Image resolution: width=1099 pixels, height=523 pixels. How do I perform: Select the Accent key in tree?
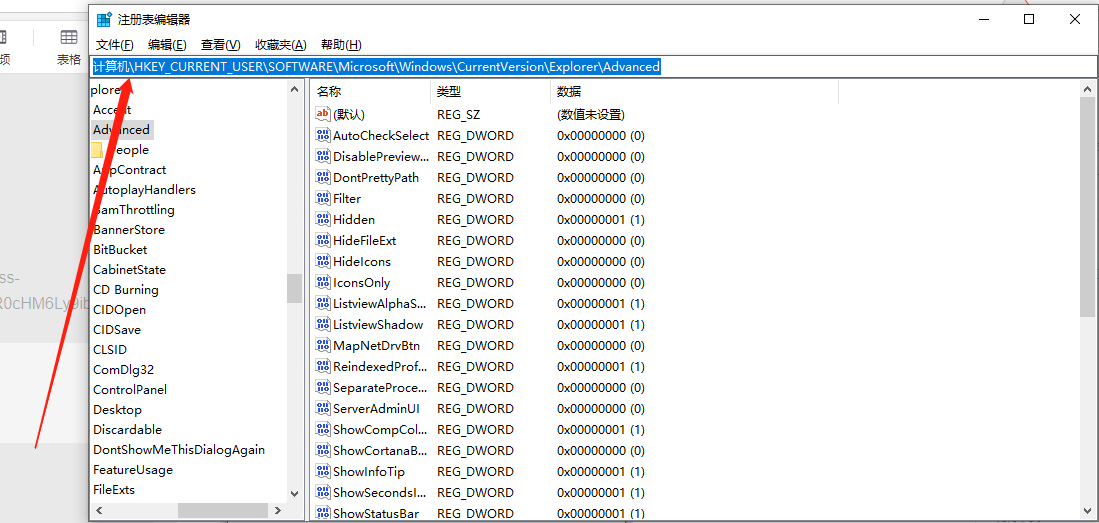coord(112,109)
